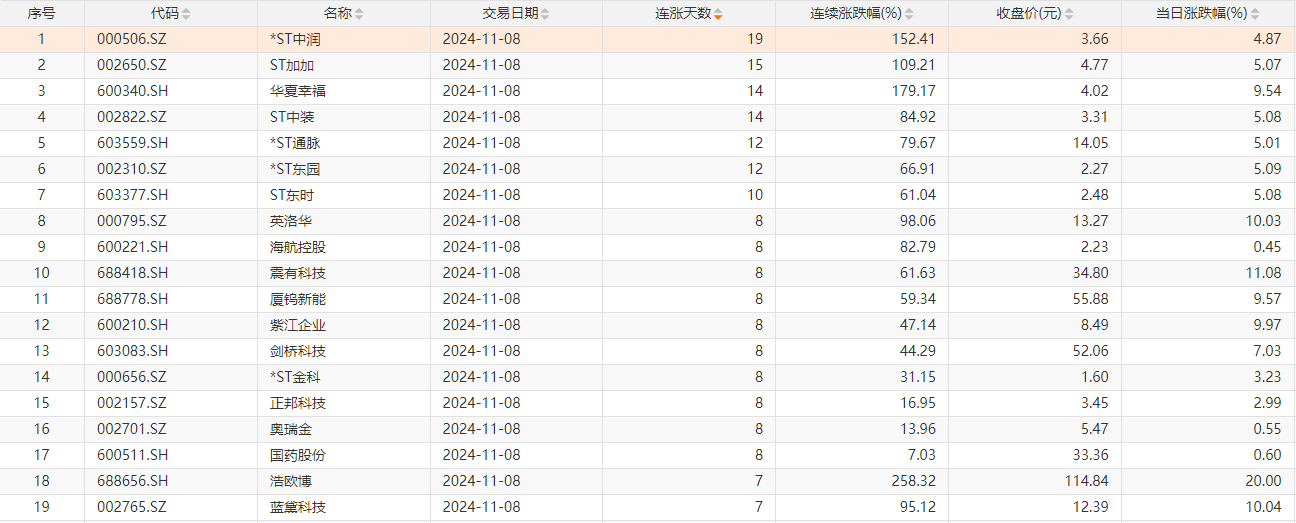Select stock name *ST通脉
Image resolution: width=1296 pixels, height=523 pixels.
click(x=296, y=143)
